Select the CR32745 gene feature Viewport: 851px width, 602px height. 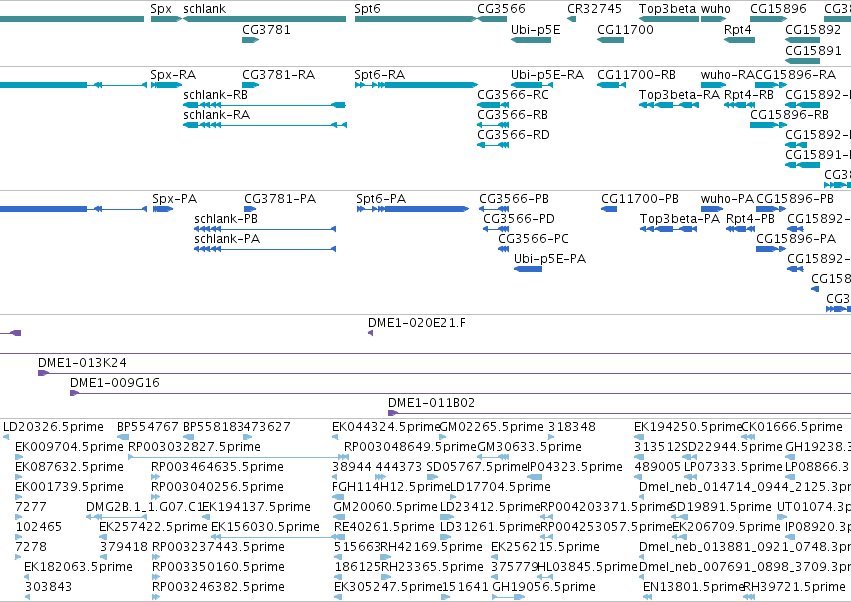click(x=571, y=19)
